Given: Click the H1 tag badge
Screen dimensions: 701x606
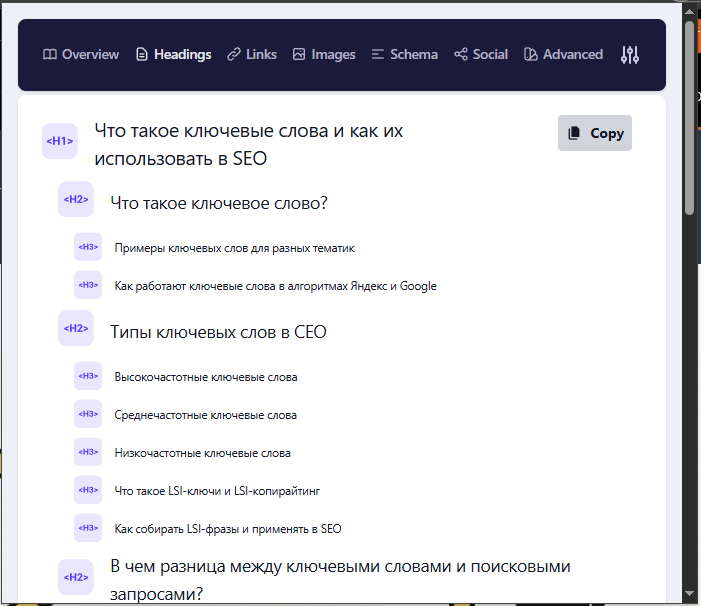Looking at the screenshot, I should point(60,141).
